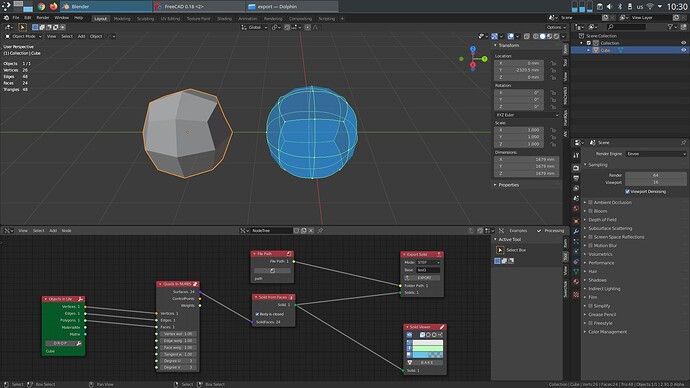Click the Blender logo app menu
This screenshot has width=690, height=388.
pos(6,18)
